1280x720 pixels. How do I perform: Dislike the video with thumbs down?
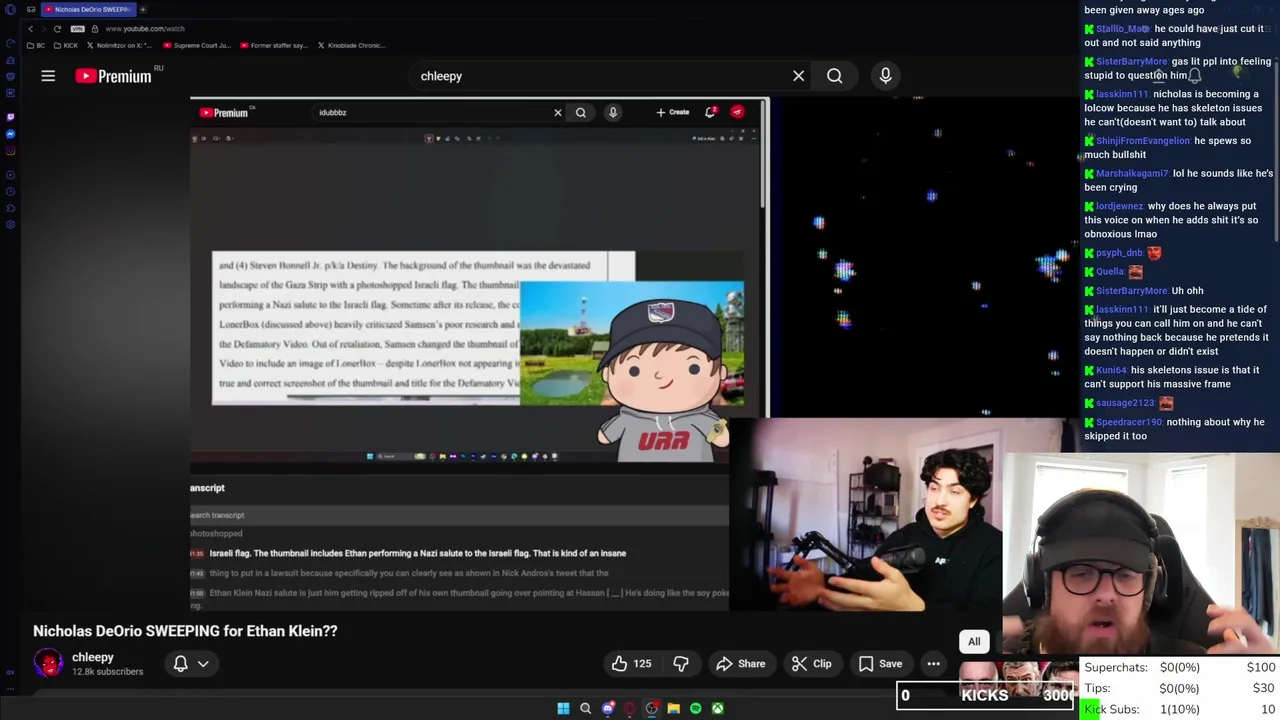(x=681, y=664)
